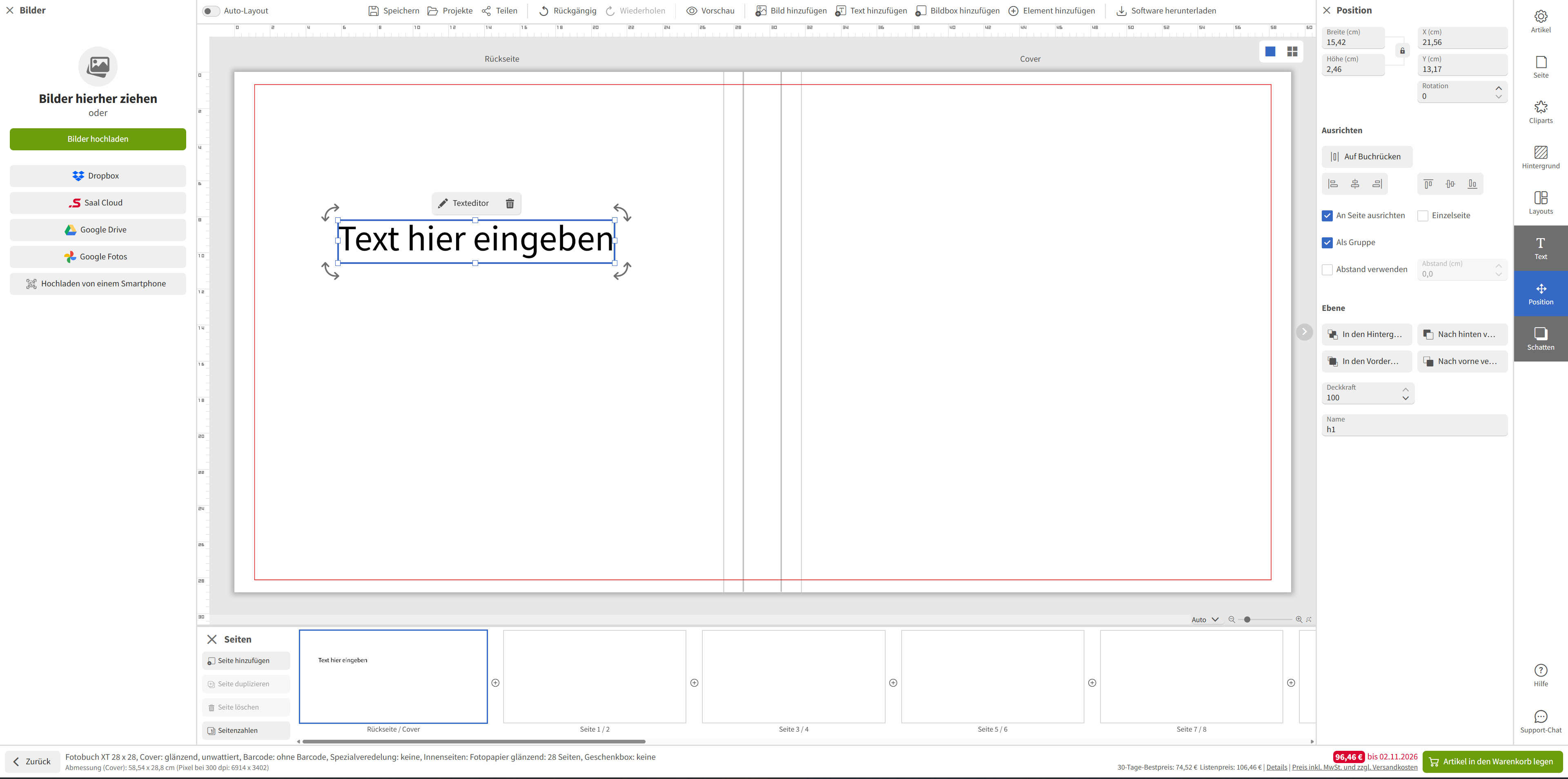This screenshot has width=1568, height=779.
Task: Open the Vorschau preview
Action: pos(710,11)
